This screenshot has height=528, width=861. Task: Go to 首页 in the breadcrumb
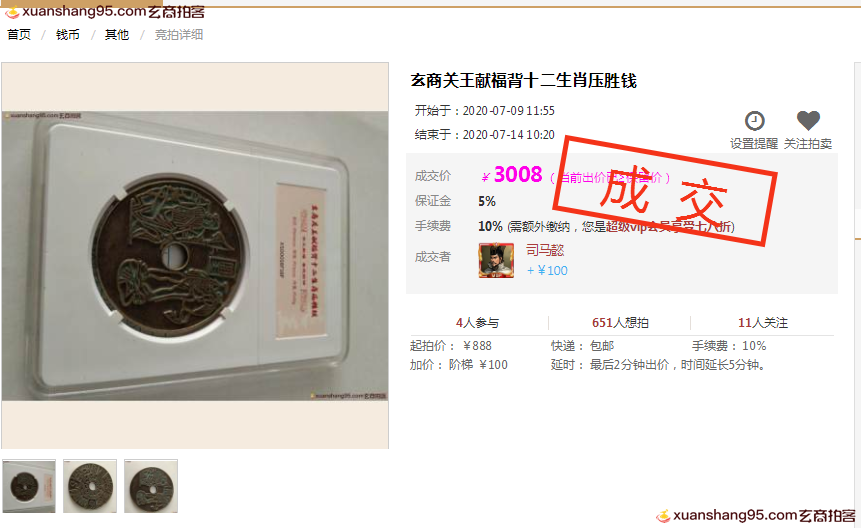(x=19, y=35)
